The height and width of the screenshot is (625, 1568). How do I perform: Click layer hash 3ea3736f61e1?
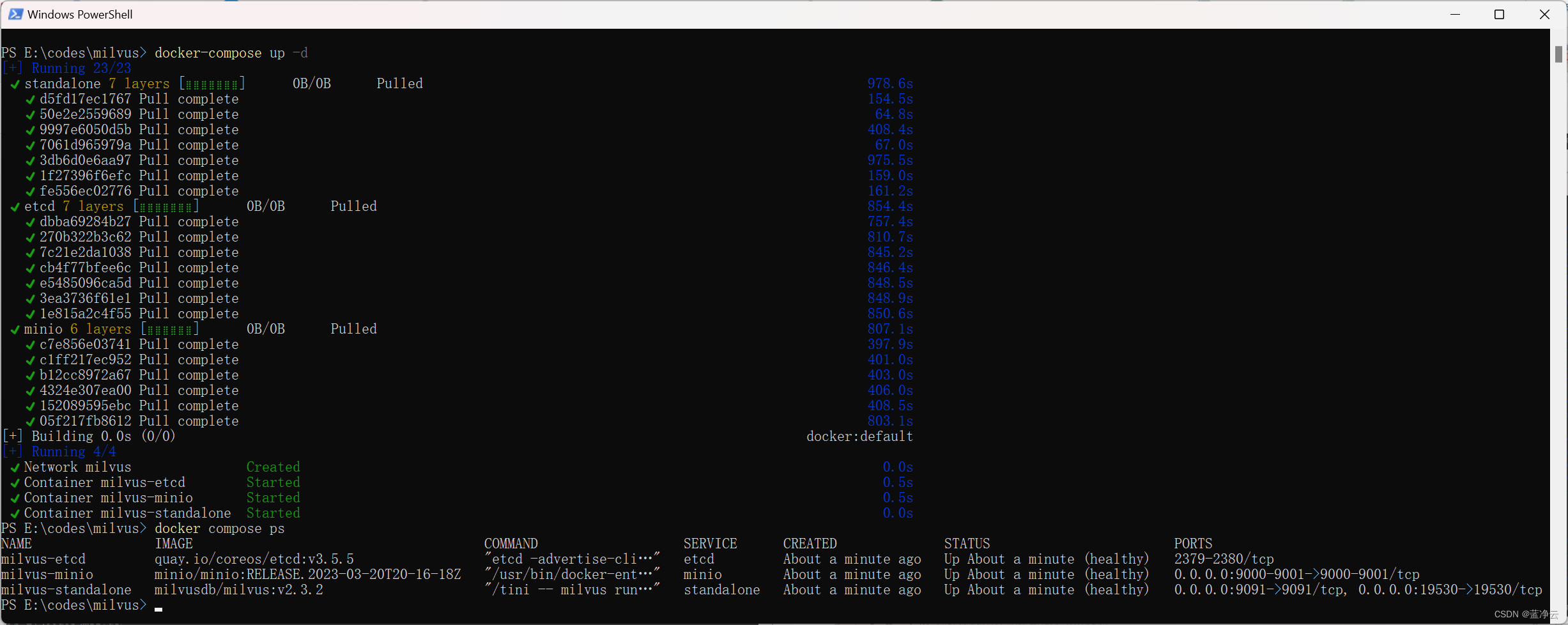click(x=85, y=298)
